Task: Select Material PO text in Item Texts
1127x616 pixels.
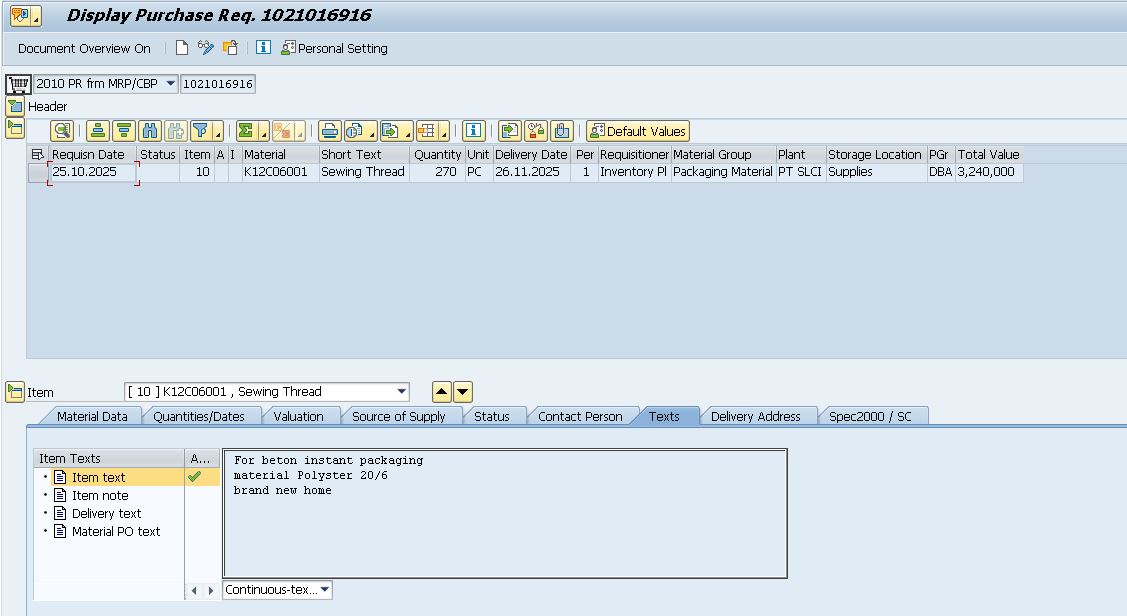Action: pos(115,532)
